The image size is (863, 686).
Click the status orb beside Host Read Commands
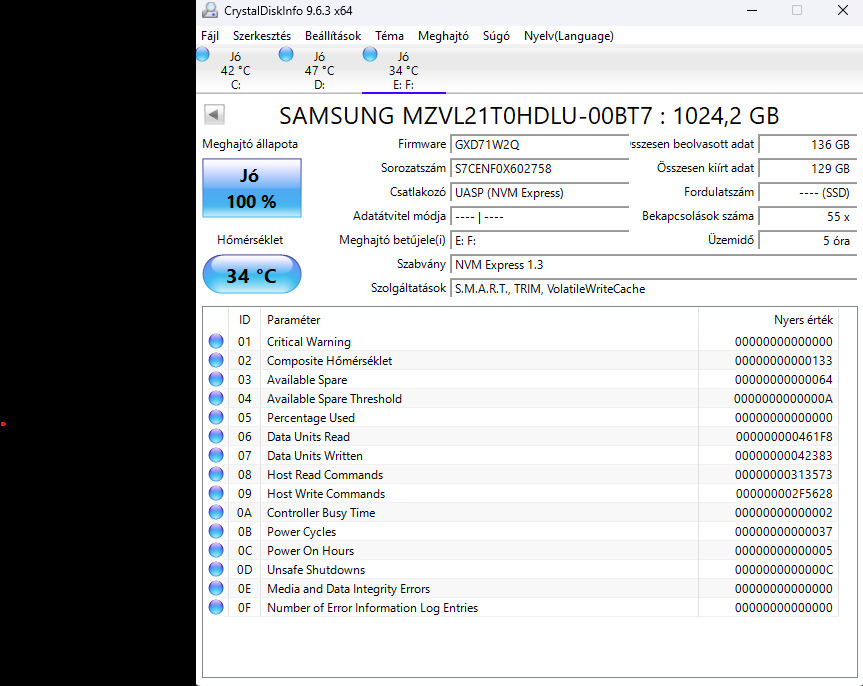coord(216,475)
